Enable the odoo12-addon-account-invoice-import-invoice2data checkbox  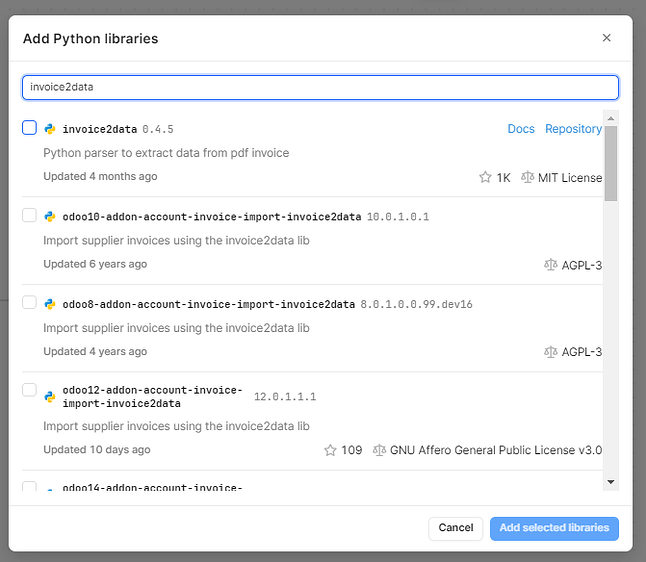pos(29,390)
